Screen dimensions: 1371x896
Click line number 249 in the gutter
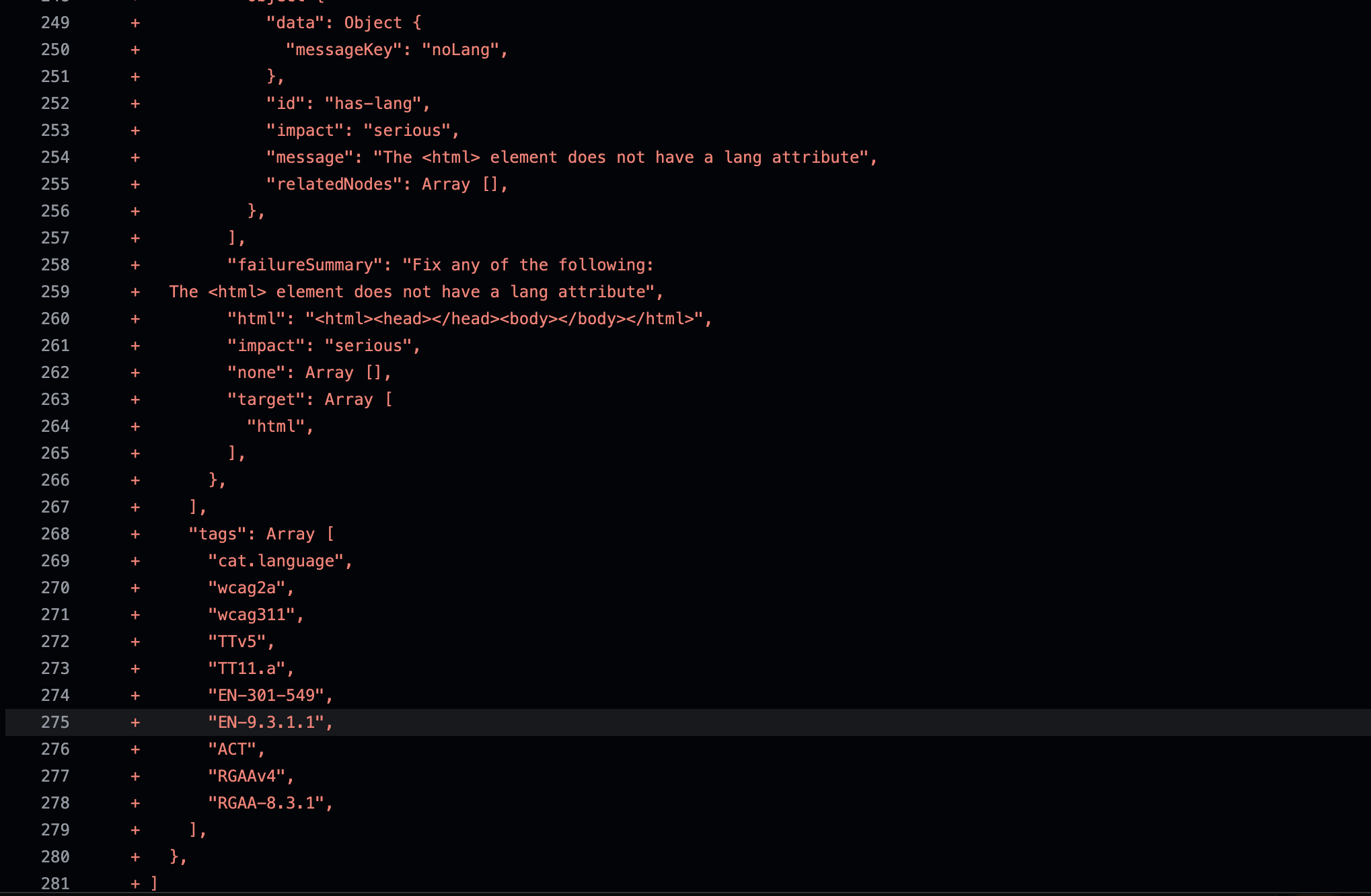pyautogui.click(x=55, y=23)
